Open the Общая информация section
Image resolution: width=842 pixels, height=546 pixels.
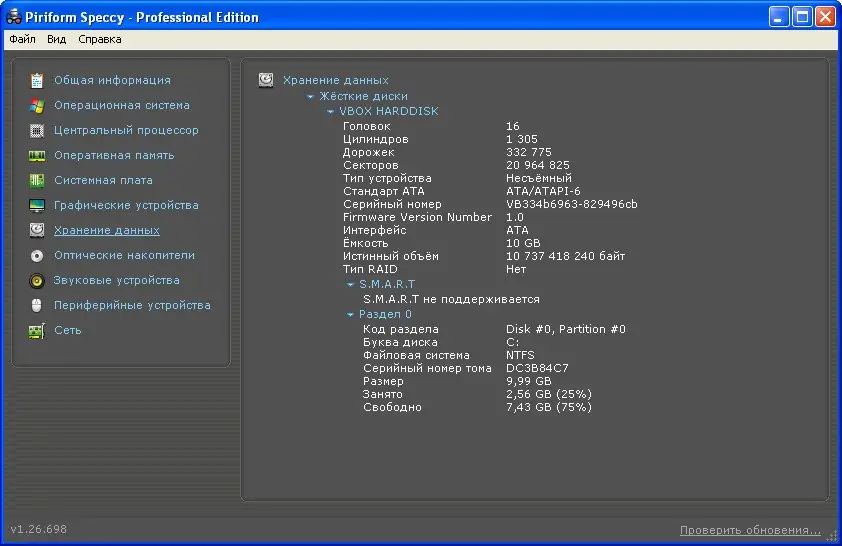(112, 80)
